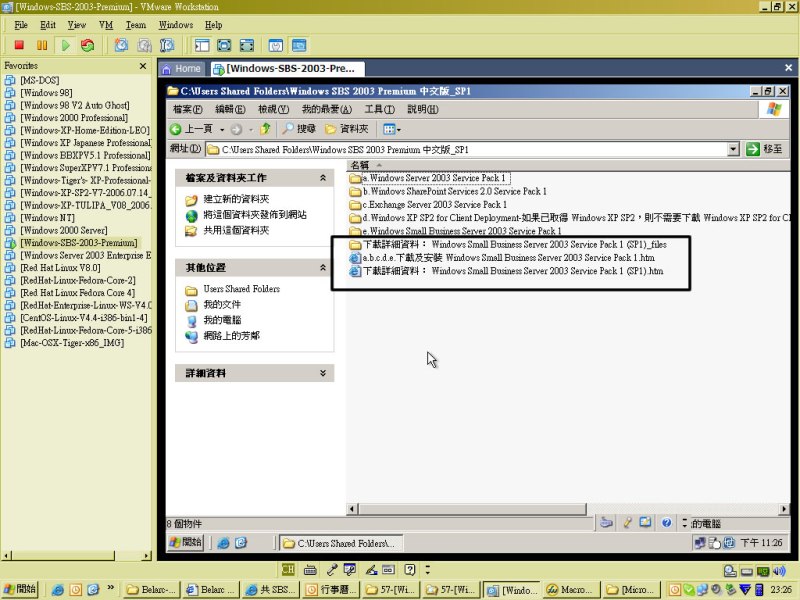Screen dimensions: 800x600
Task: Collapse the 其他位置 panel
Action: pyautogui.click(x=322, y=268)
